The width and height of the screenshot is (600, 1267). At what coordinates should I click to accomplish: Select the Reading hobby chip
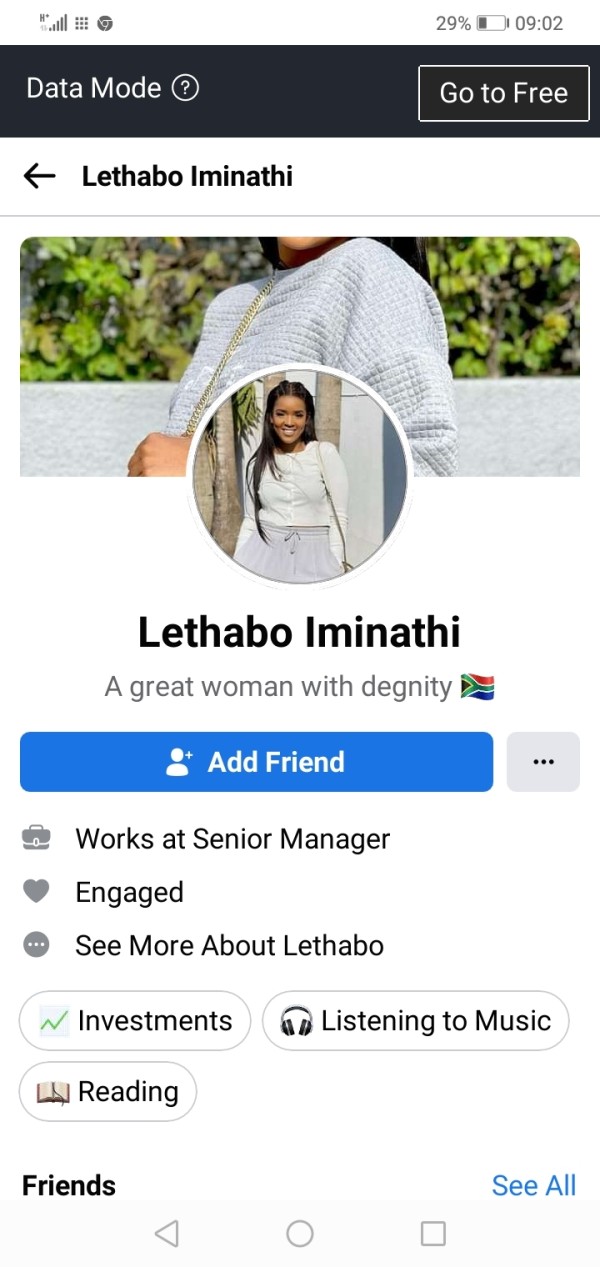[x=108, y=1091]
